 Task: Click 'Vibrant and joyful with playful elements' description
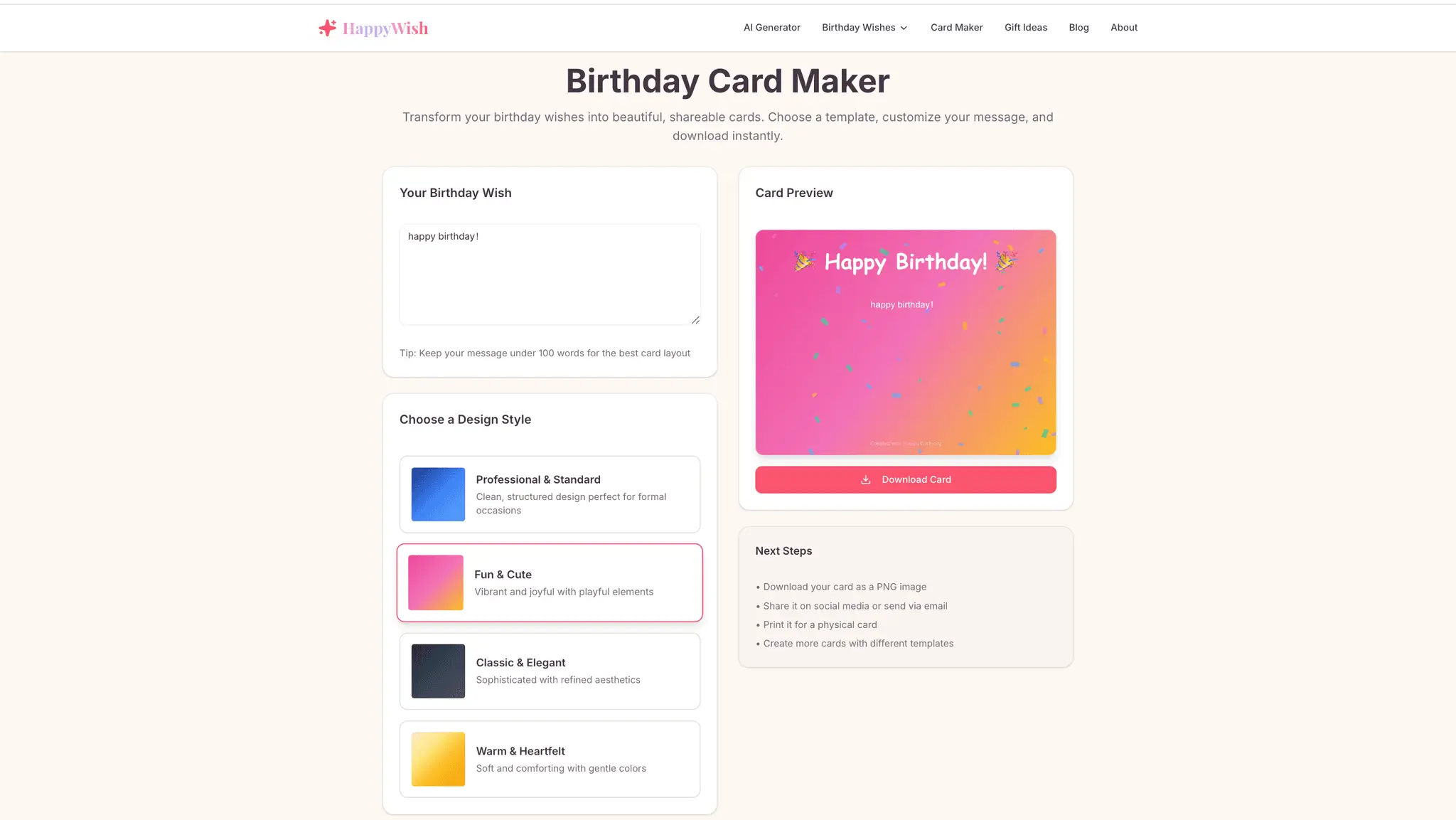(564, 592)
